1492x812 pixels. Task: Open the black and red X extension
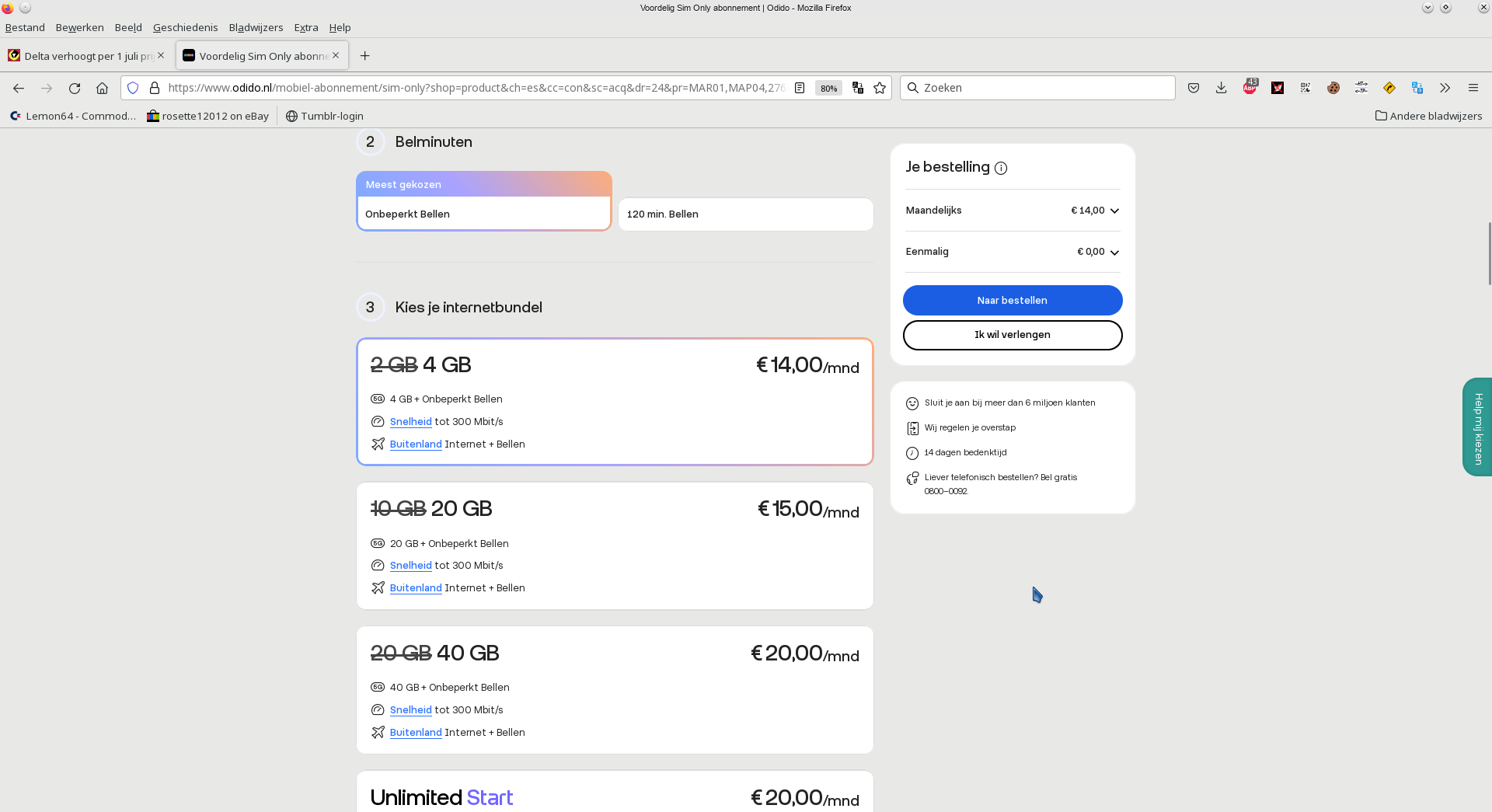coord(1278,88)
